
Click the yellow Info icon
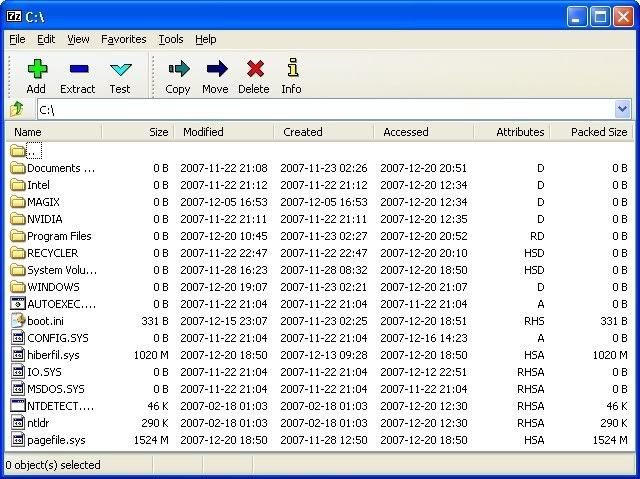point(292,67)
